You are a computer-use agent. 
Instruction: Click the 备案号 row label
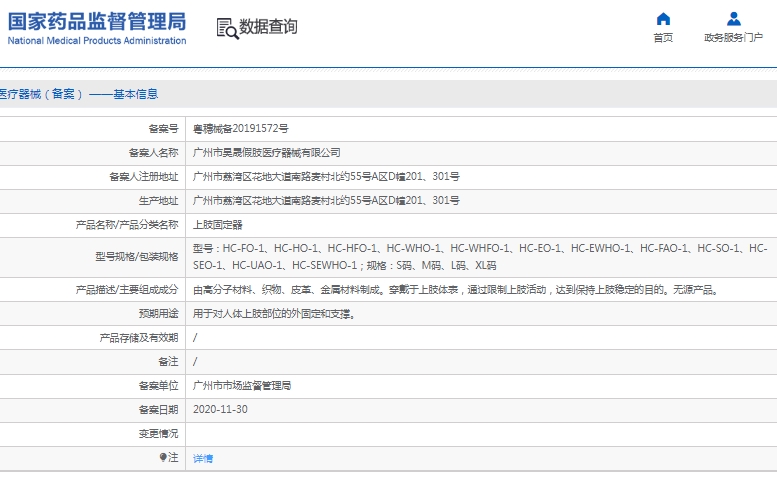163,129
